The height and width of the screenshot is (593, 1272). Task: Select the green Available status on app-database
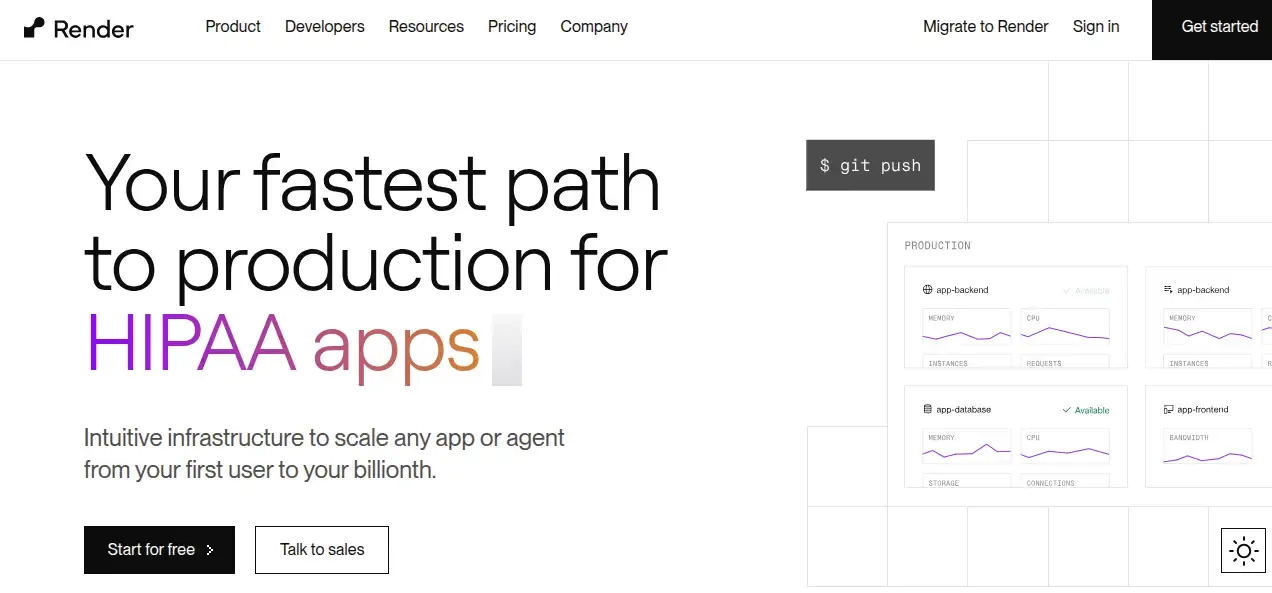[1086, 410]
